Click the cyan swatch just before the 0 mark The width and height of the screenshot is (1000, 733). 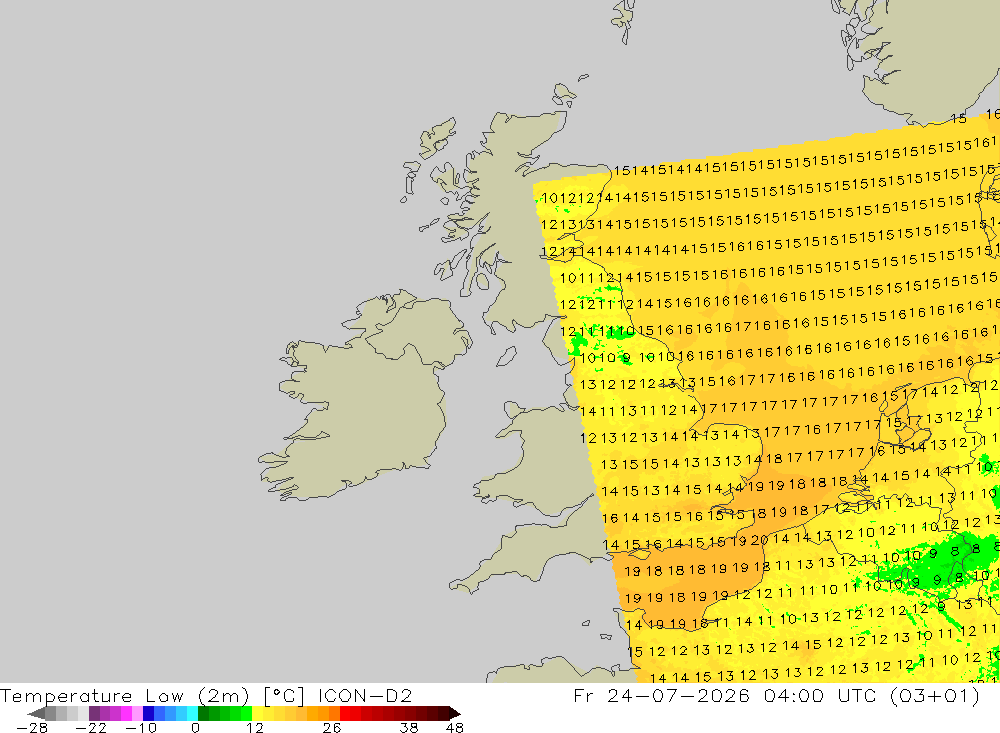pos(192,713)
